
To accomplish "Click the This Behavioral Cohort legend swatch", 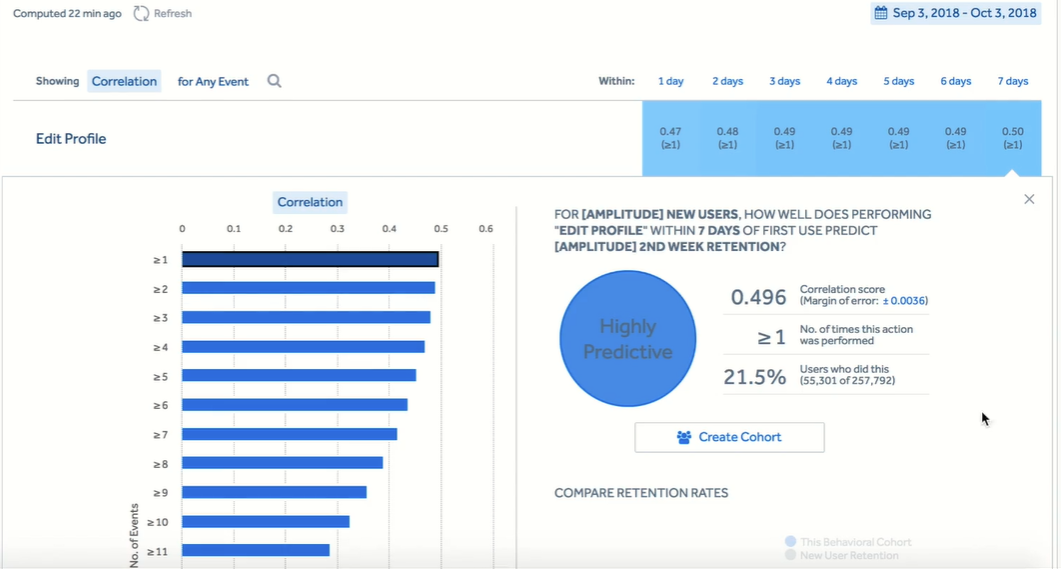I will 790,541.
